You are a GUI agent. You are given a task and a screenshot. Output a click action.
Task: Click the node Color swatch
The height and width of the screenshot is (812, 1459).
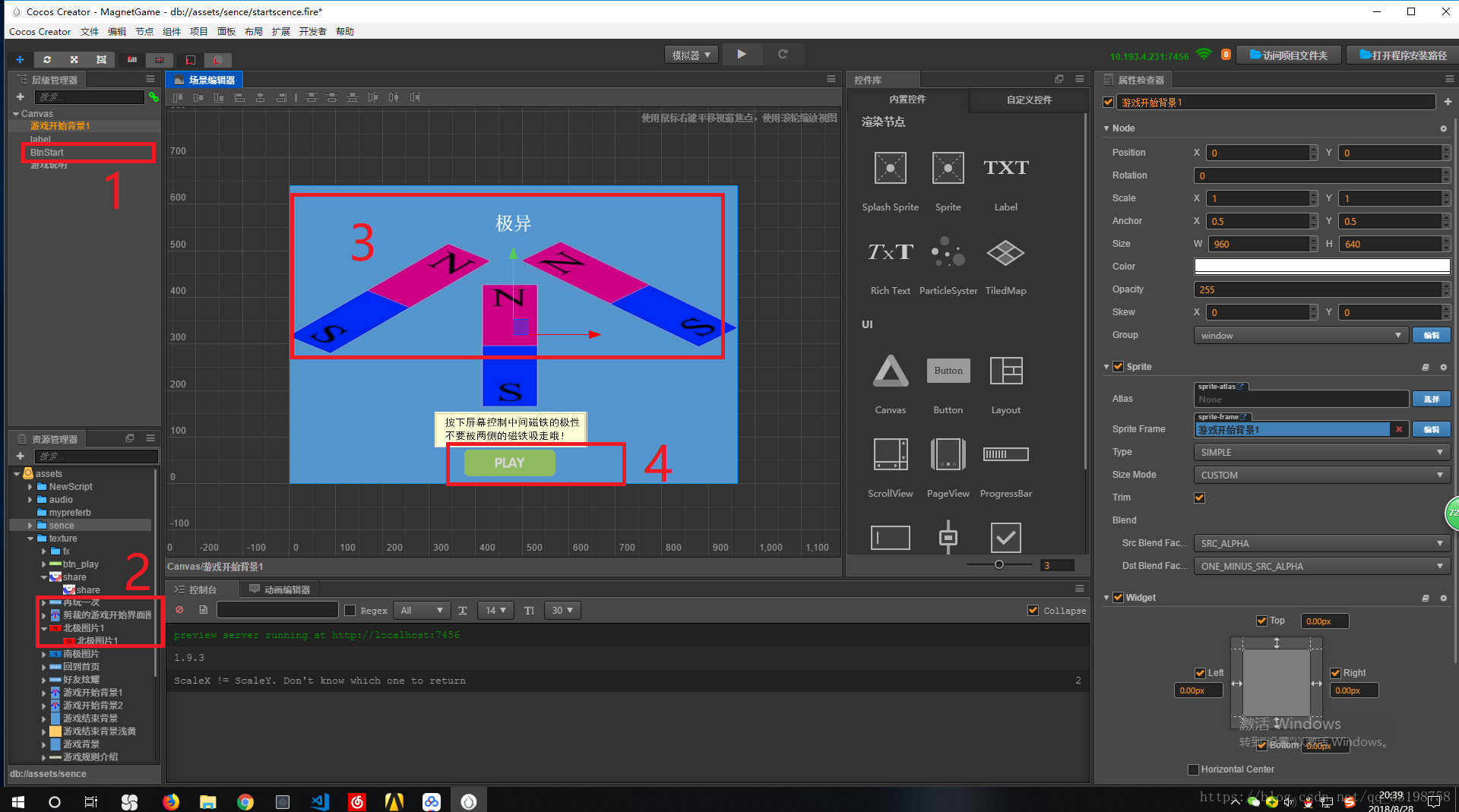pyautogui.click(x=1322, y=267)
